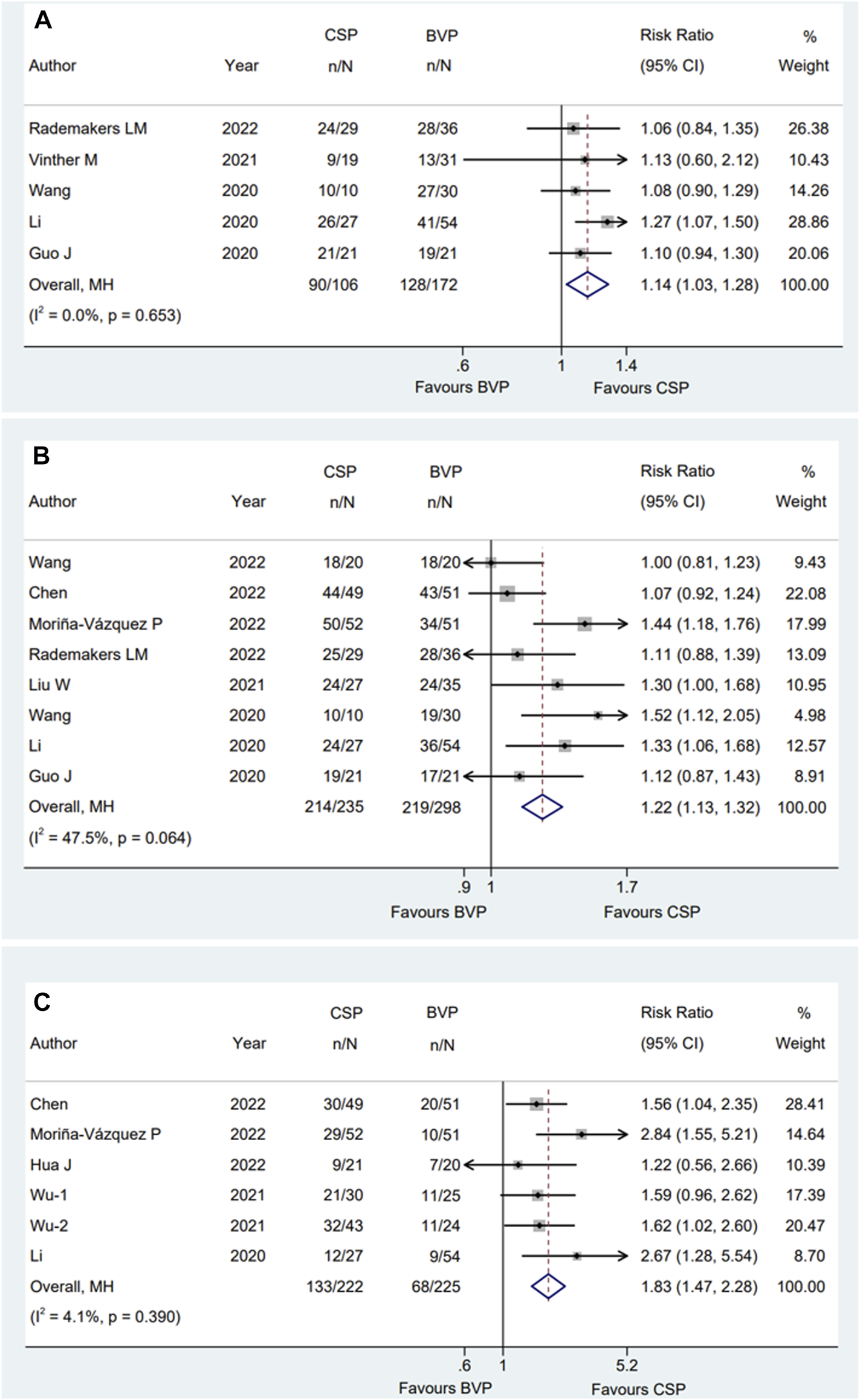Click the overall diamond marker in panel B
860x1400 pixels.
click(x=542, y=807)
